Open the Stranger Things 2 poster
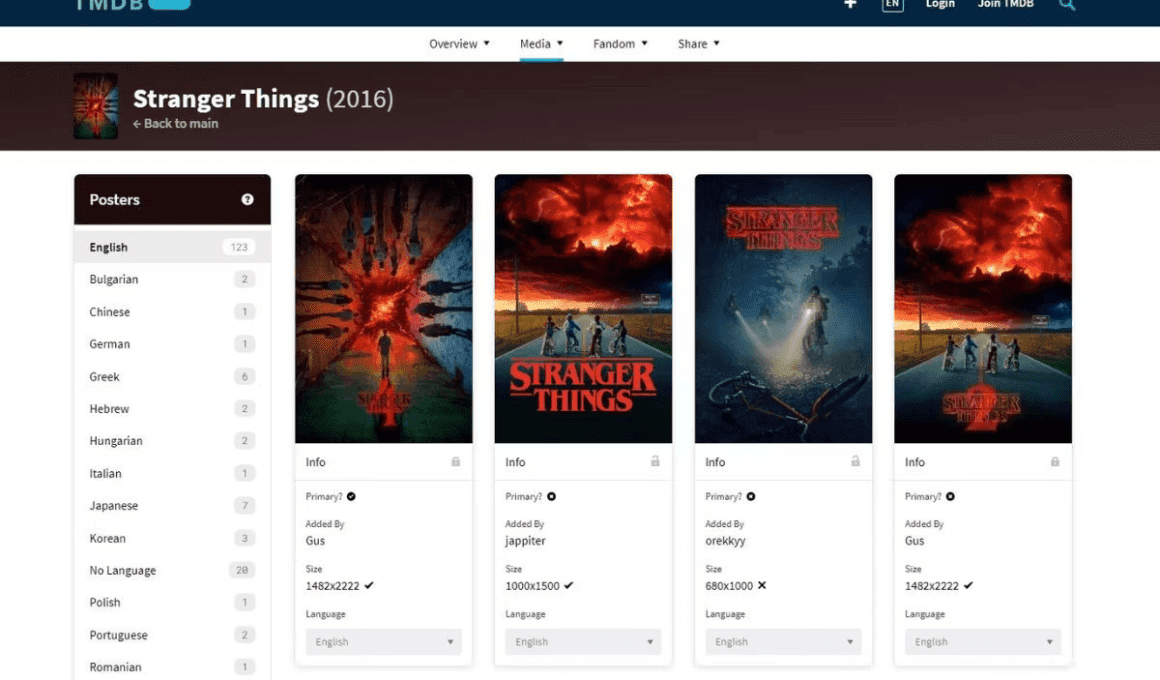The image size is (1160, 680). 982,309
